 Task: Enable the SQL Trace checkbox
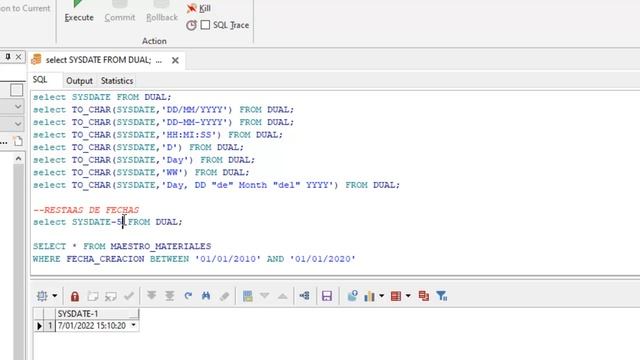click(205, 25)
